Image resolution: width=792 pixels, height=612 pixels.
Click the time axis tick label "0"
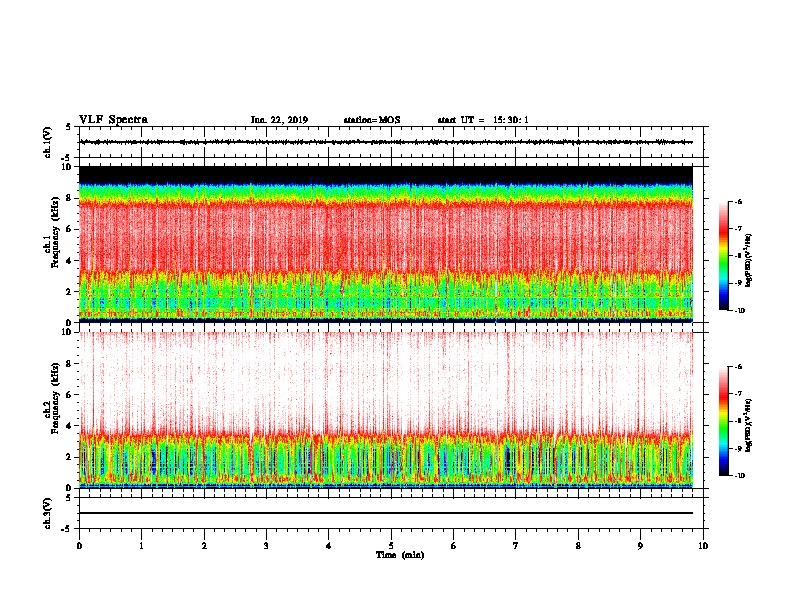(79, 546)
